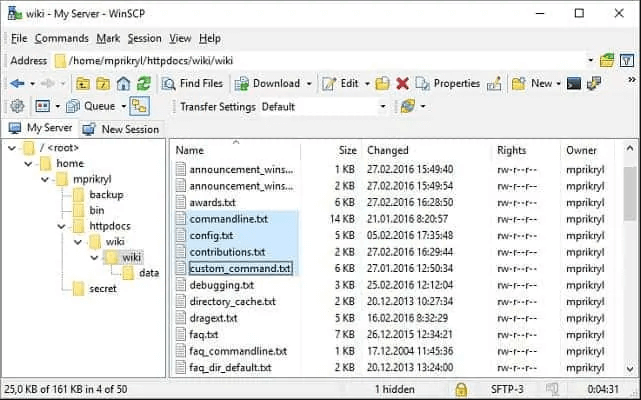Collapse the mprikryl tree node
Viewport: 641px width, 400px height.
pos(45,179)
